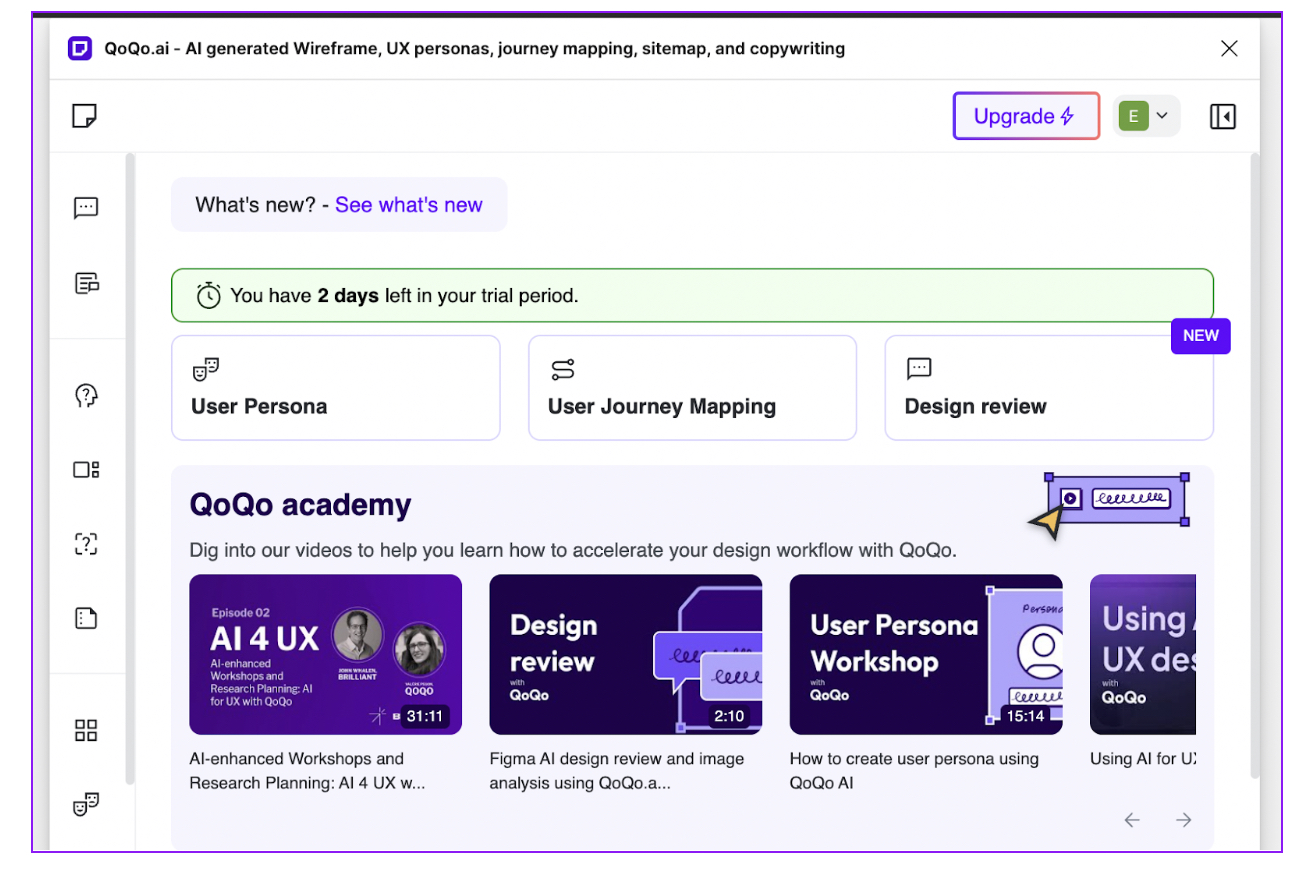Play the AI 4 UX episode thumbnail

coord(325,654)
